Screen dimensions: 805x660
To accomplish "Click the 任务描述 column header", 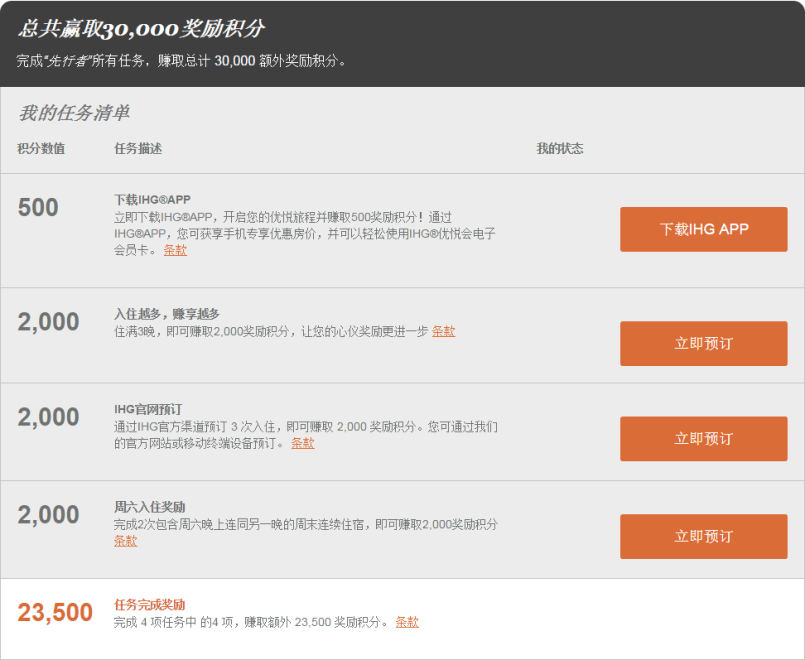I will click(x=138, y=149).
